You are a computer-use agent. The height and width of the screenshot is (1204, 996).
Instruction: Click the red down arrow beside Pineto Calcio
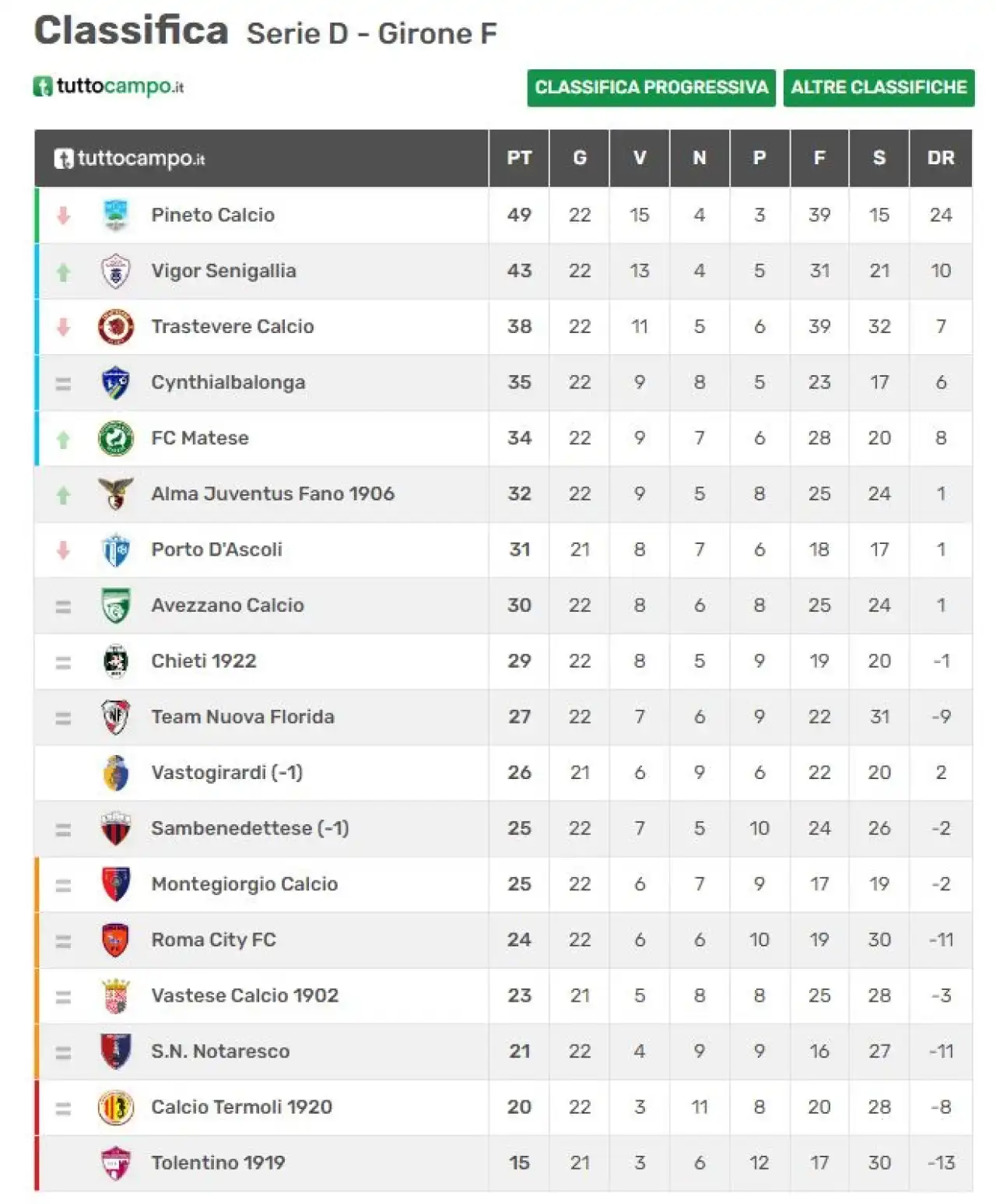click(64, 216)
